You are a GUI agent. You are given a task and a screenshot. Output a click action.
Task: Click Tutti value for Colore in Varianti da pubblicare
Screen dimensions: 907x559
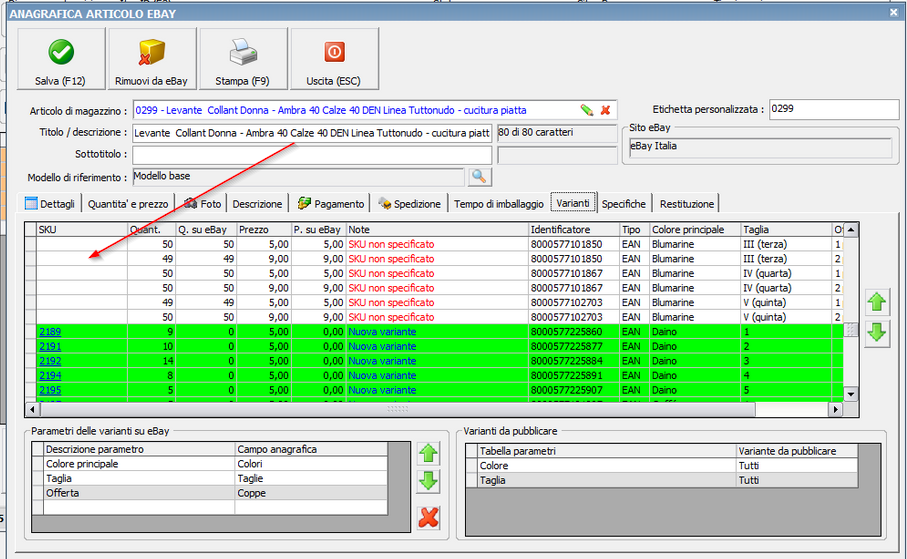tap(797, 466)
